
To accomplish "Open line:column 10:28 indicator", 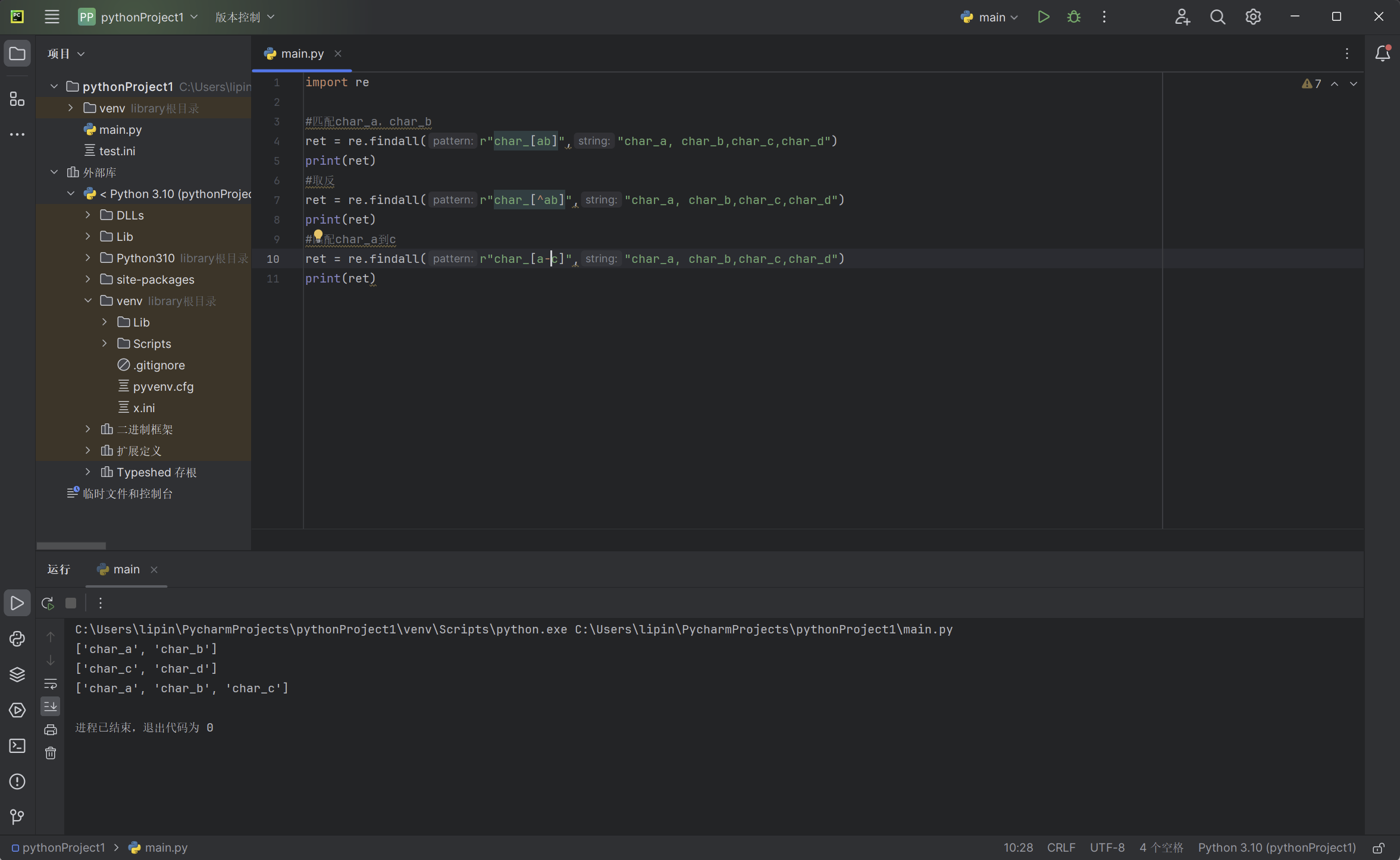I will tap(1018, 848).
